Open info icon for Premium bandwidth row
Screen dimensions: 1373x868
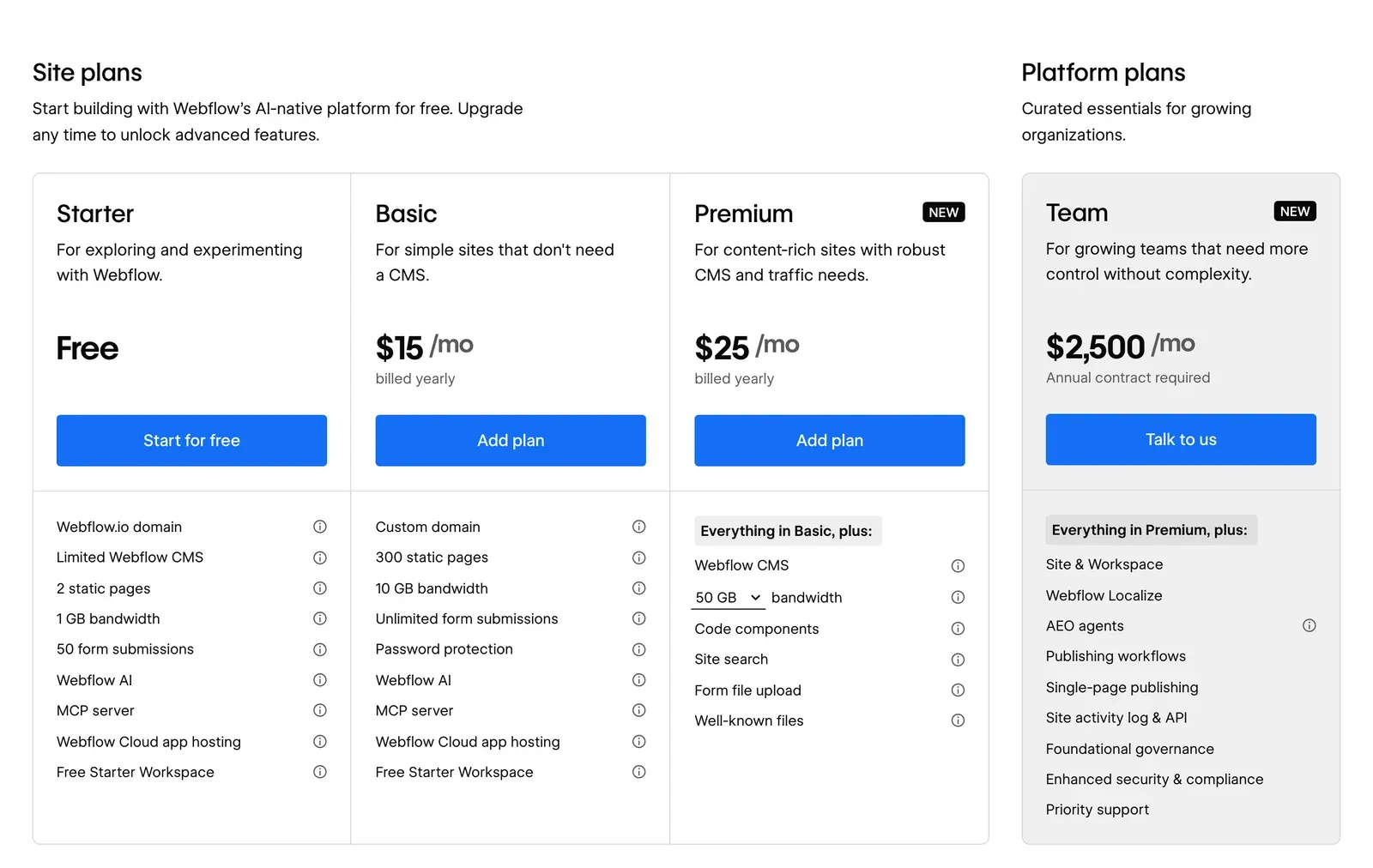coord(959,597)
